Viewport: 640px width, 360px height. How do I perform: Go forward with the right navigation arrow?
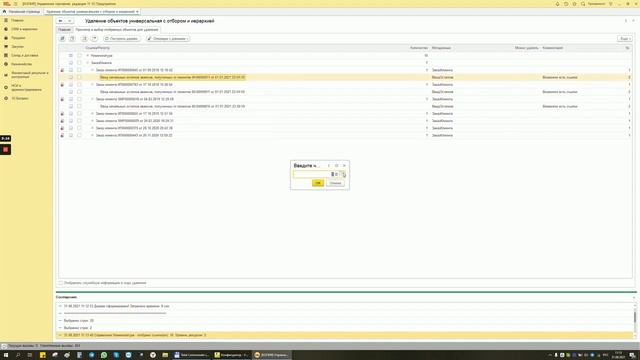(x=70, y=21)
